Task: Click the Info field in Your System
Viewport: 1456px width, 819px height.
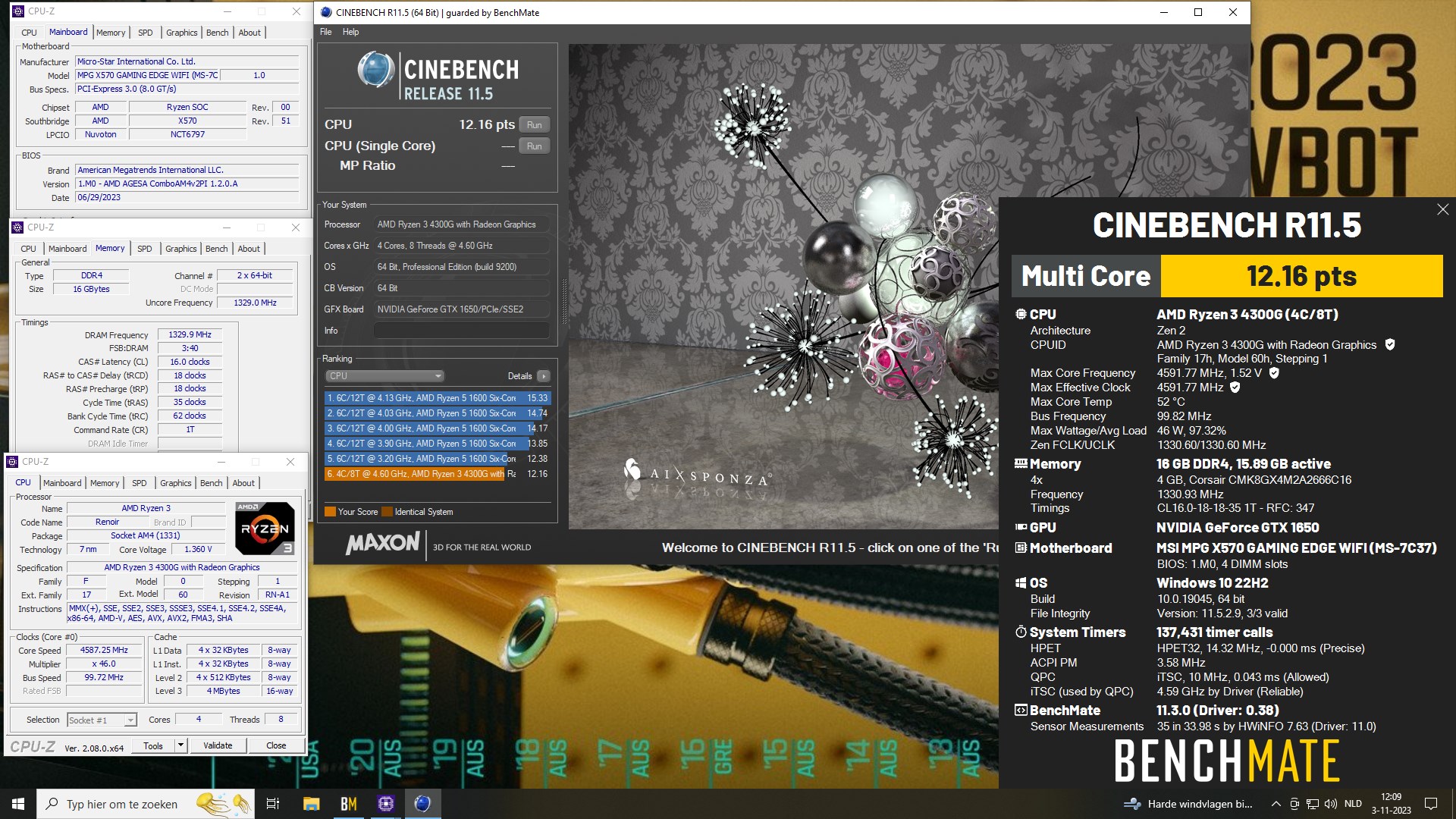Action: [x=461, y=331]
